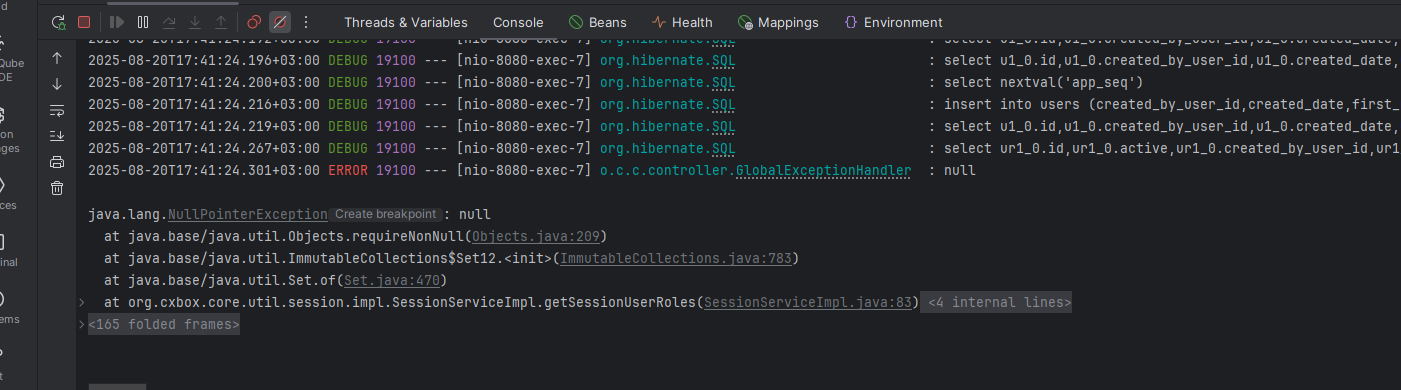Navigate to ImmutableCollections.java:783
Viewport: 1401px width, 390px height.
pos(675,258)
